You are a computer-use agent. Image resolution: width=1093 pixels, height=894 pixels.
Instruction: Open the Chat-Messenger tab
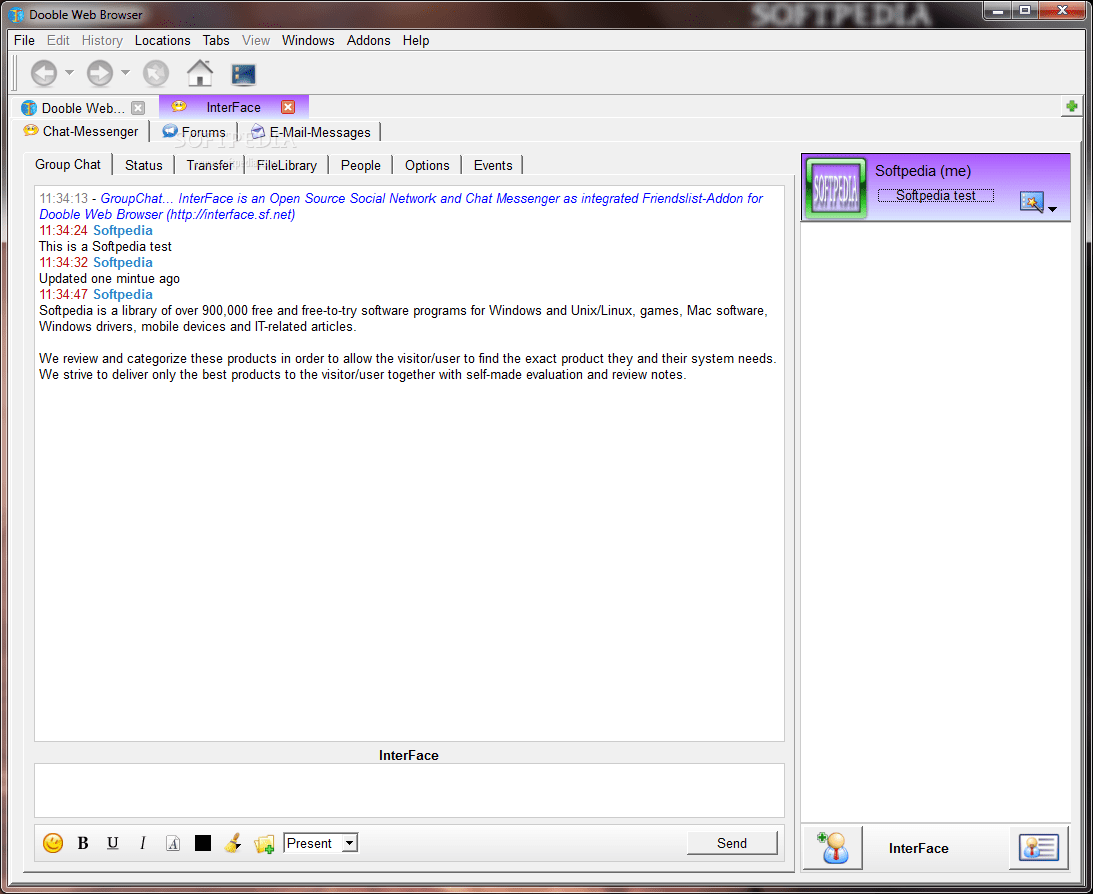click(81, 132)
